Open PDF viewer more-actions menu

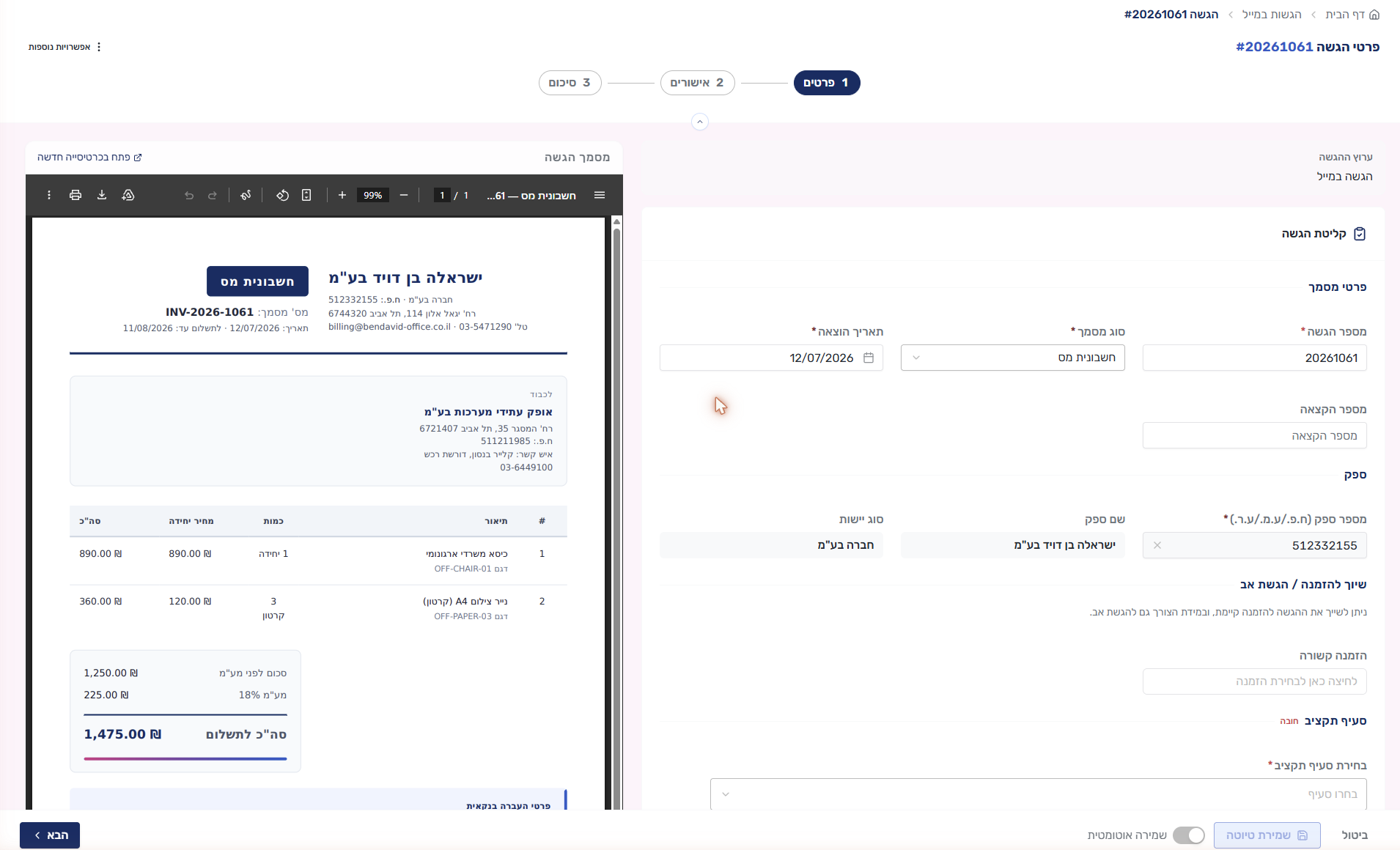coord(49,195)
